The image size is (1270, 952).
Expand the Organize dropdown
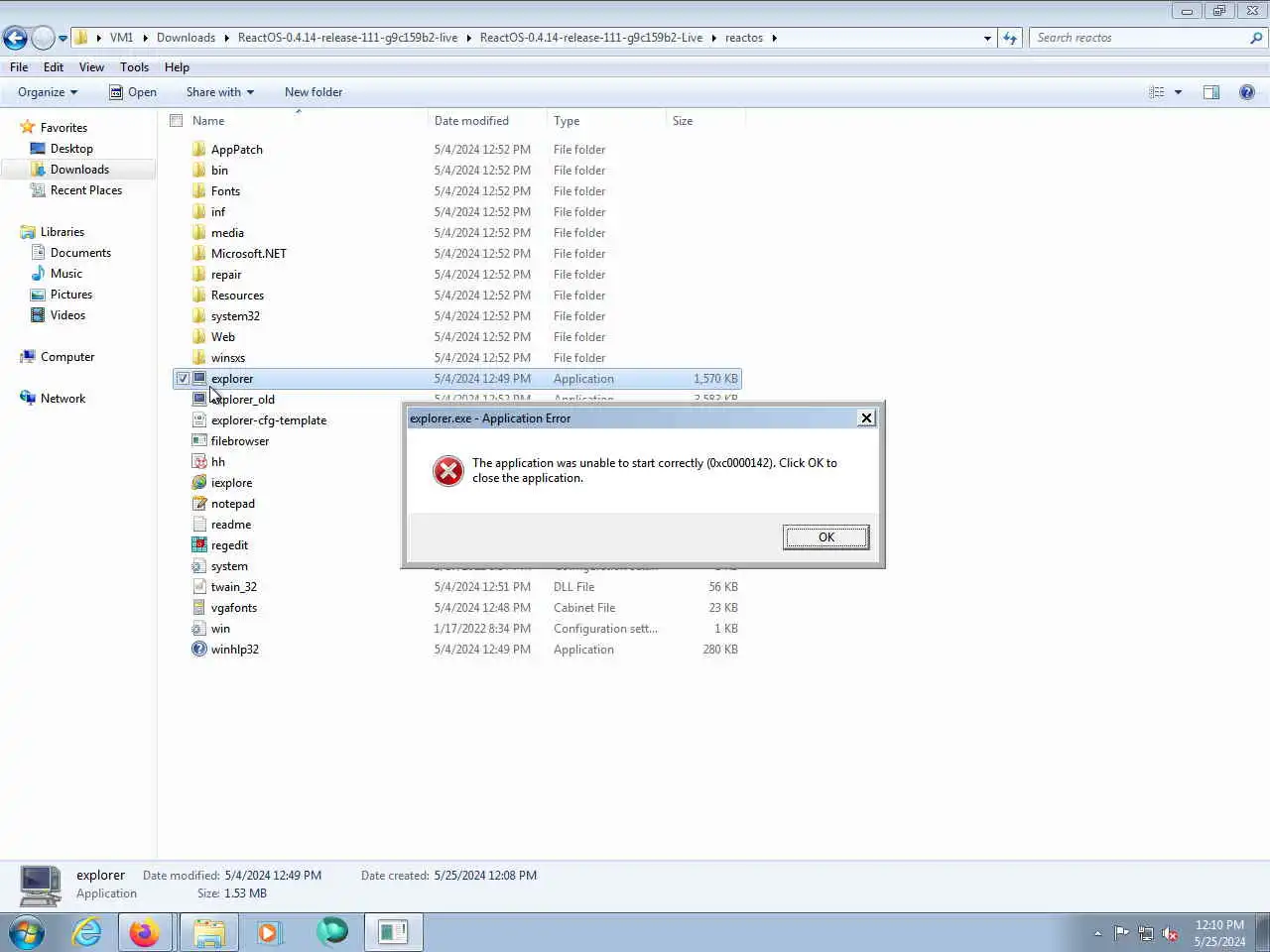[x=48, y=92]
